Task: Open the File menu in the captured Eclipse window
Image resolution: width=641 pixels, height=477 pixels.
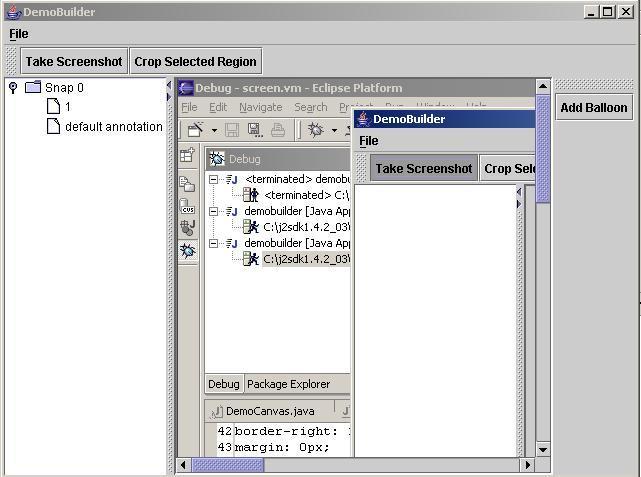Action: (x=189, y=107)
